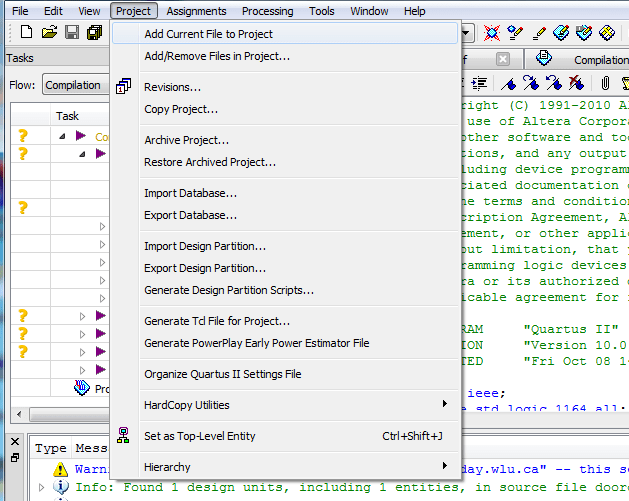This screenshot has width=629, height=501.
Task: Open the Tools menu
Action: 321,11
